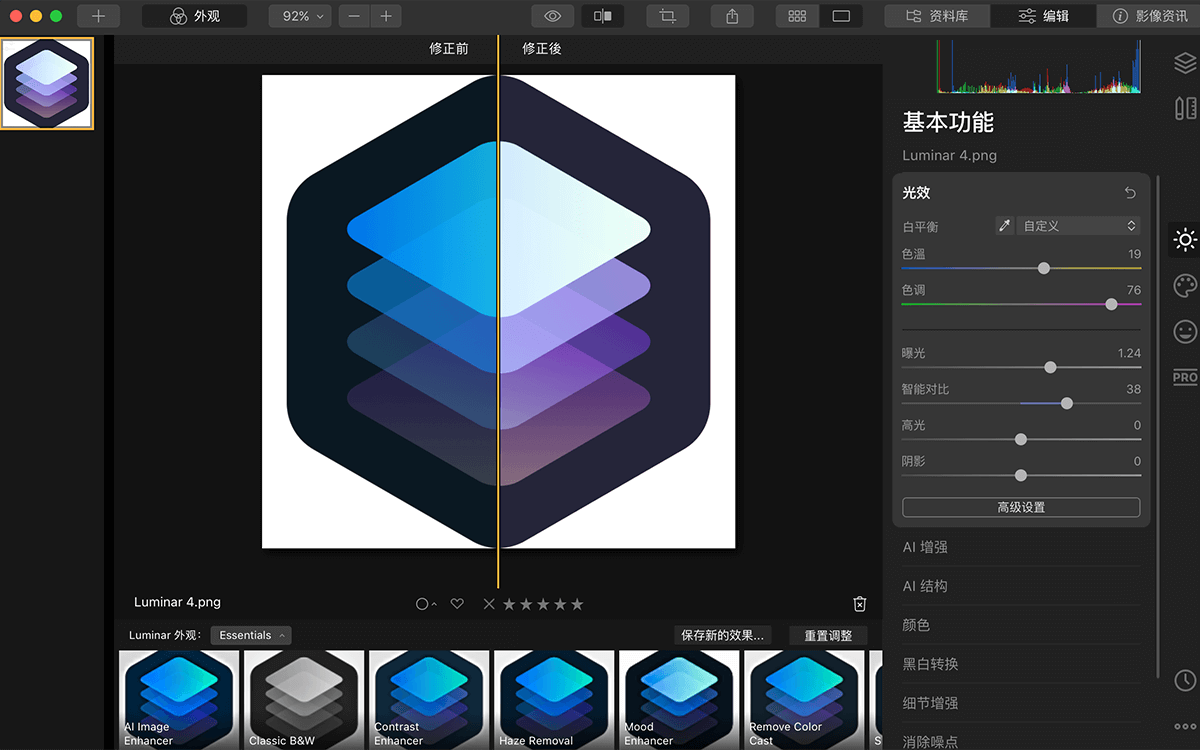Select the Essentials sun icon

[1185, 239]
